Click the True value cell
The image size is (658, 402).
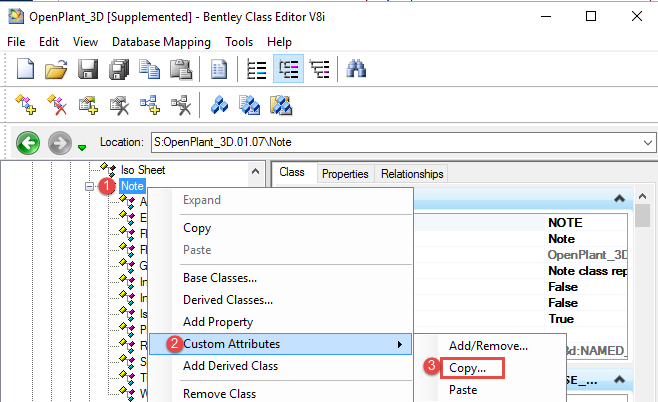click(588, 319)
